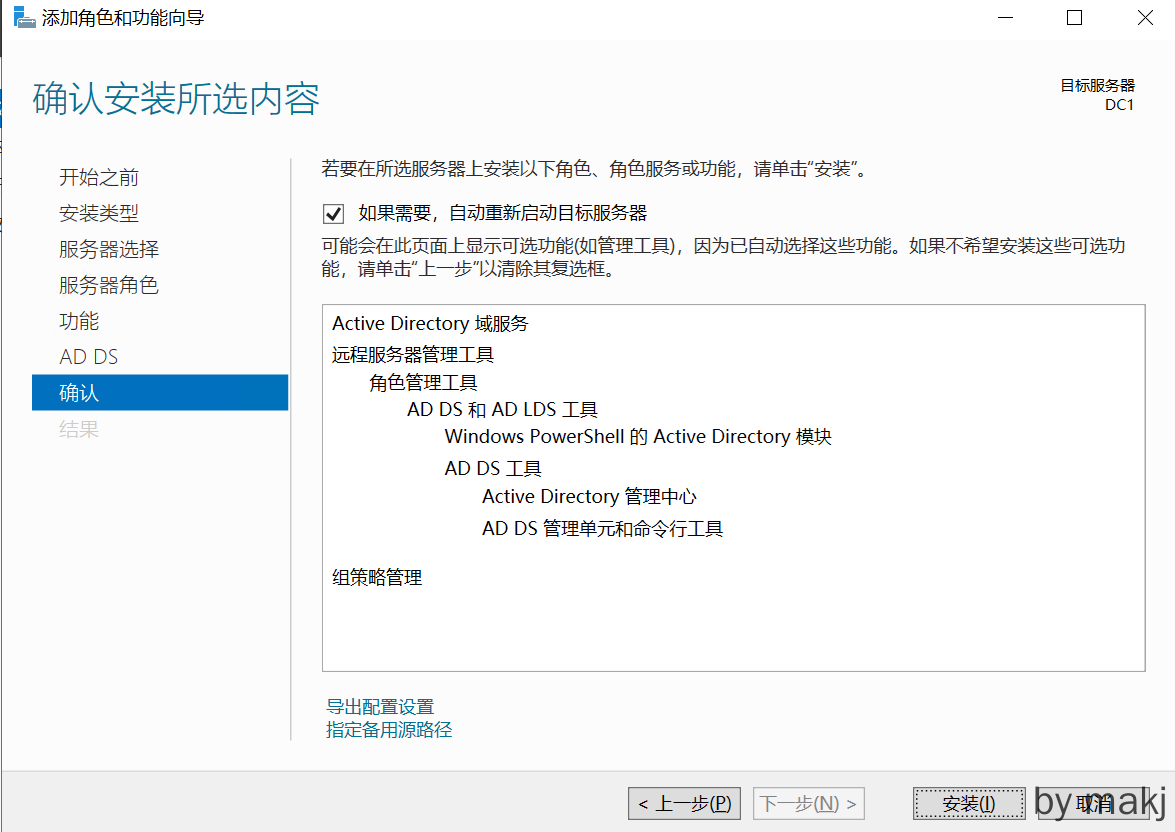
Task: Maximize the wizard window
Action: [x=1075, y=18]
